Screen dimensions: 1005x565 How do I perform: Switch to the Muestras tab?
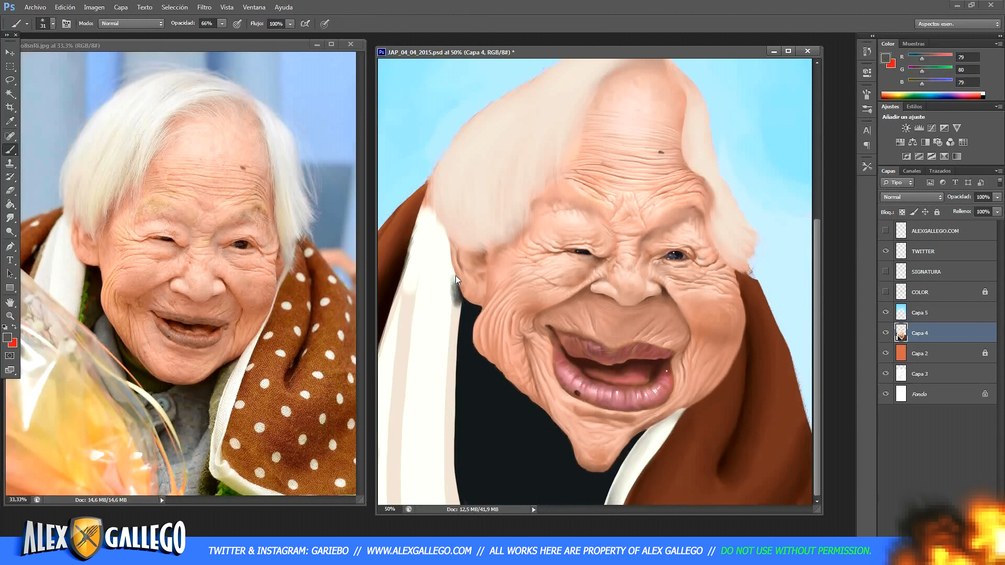click(913, 44)
